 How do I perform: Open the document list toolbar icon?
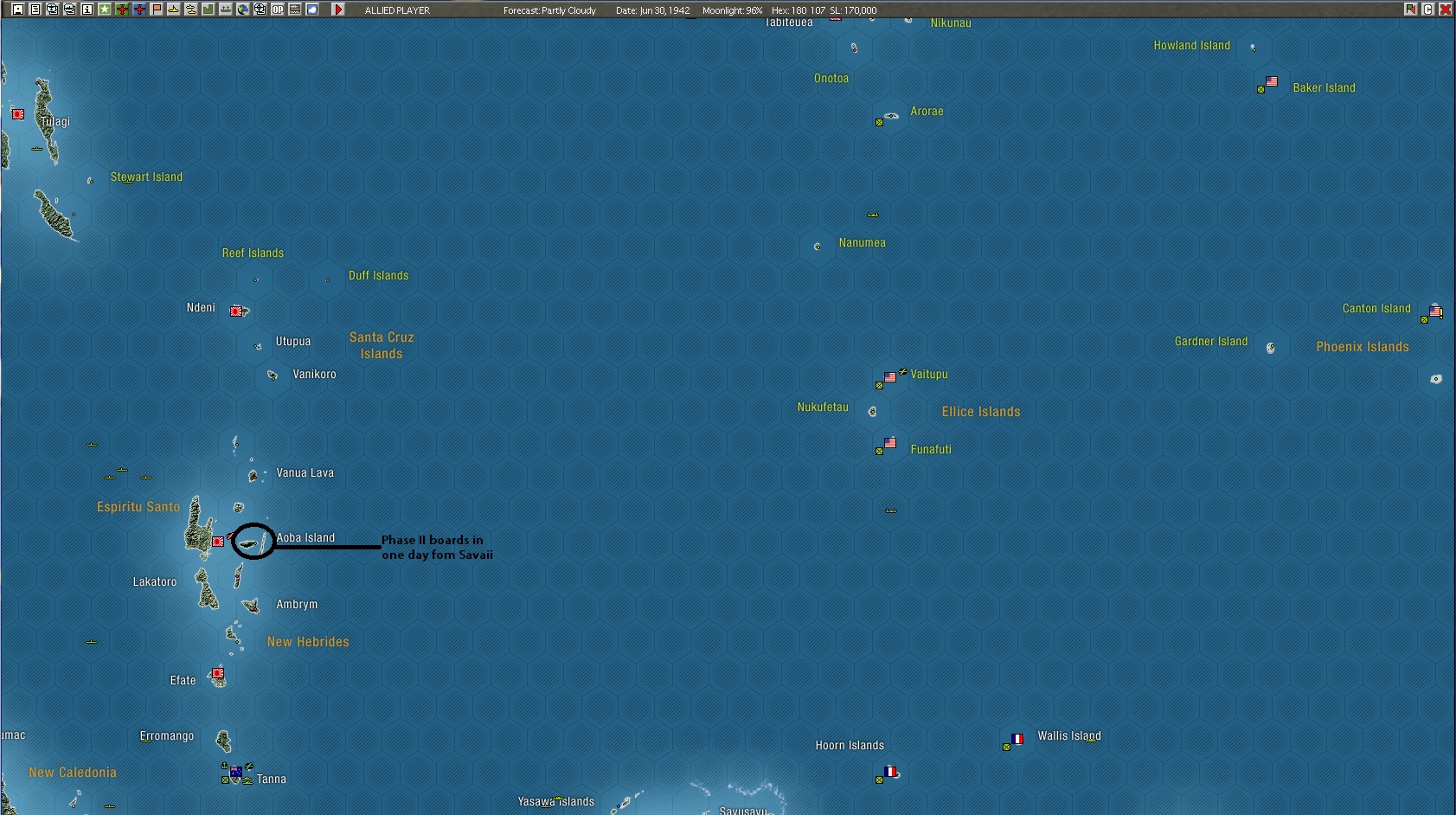[35, 10]
